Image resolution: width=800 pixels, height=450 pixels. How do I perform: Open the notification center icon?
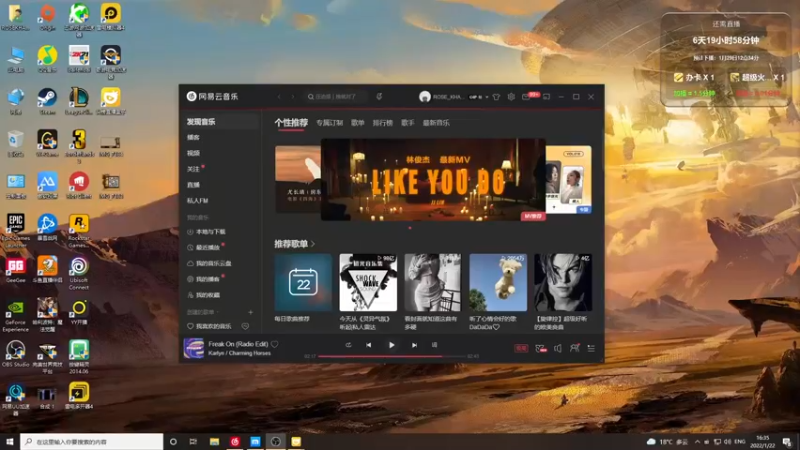tap(788, 442)
